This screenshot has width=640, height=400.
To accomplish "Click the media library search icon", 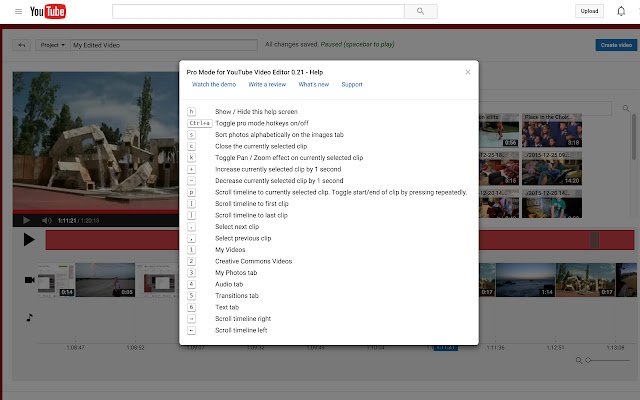I will (626, 108).
